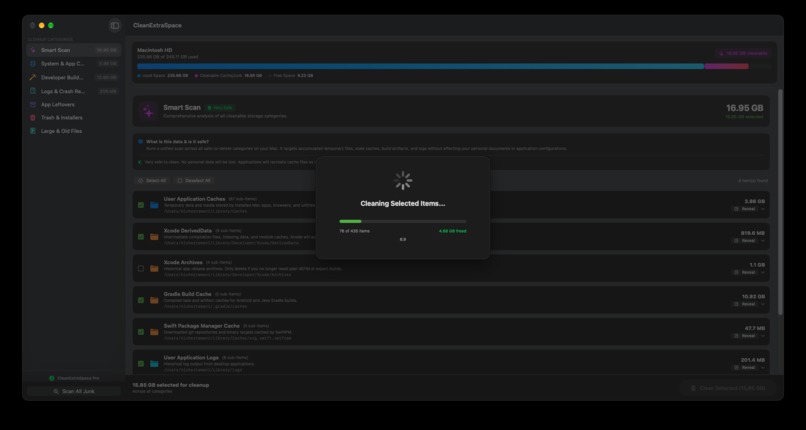Click the green cleaning progress bar

click(403, 221)
